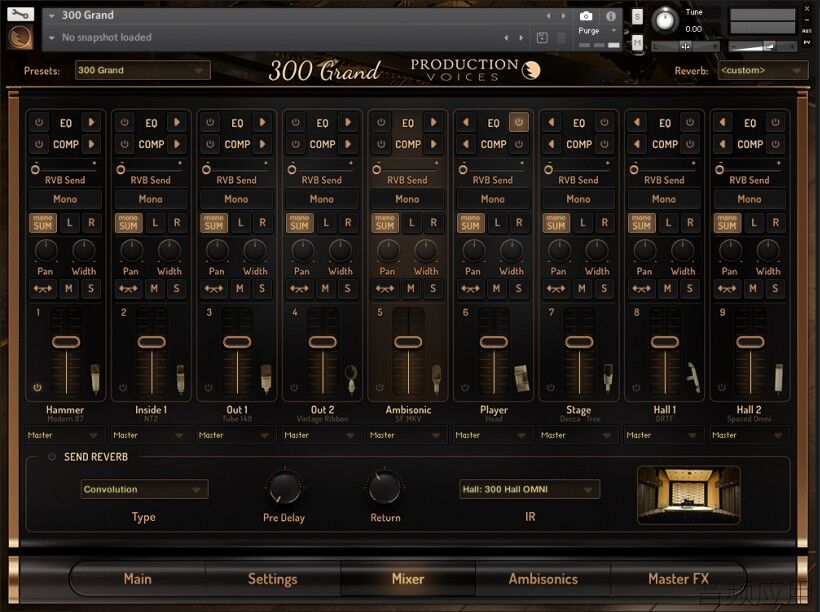The height and width of the screenshot is (612, 820).
Task: Save snapshot with the disk icon
Action: 542,38
